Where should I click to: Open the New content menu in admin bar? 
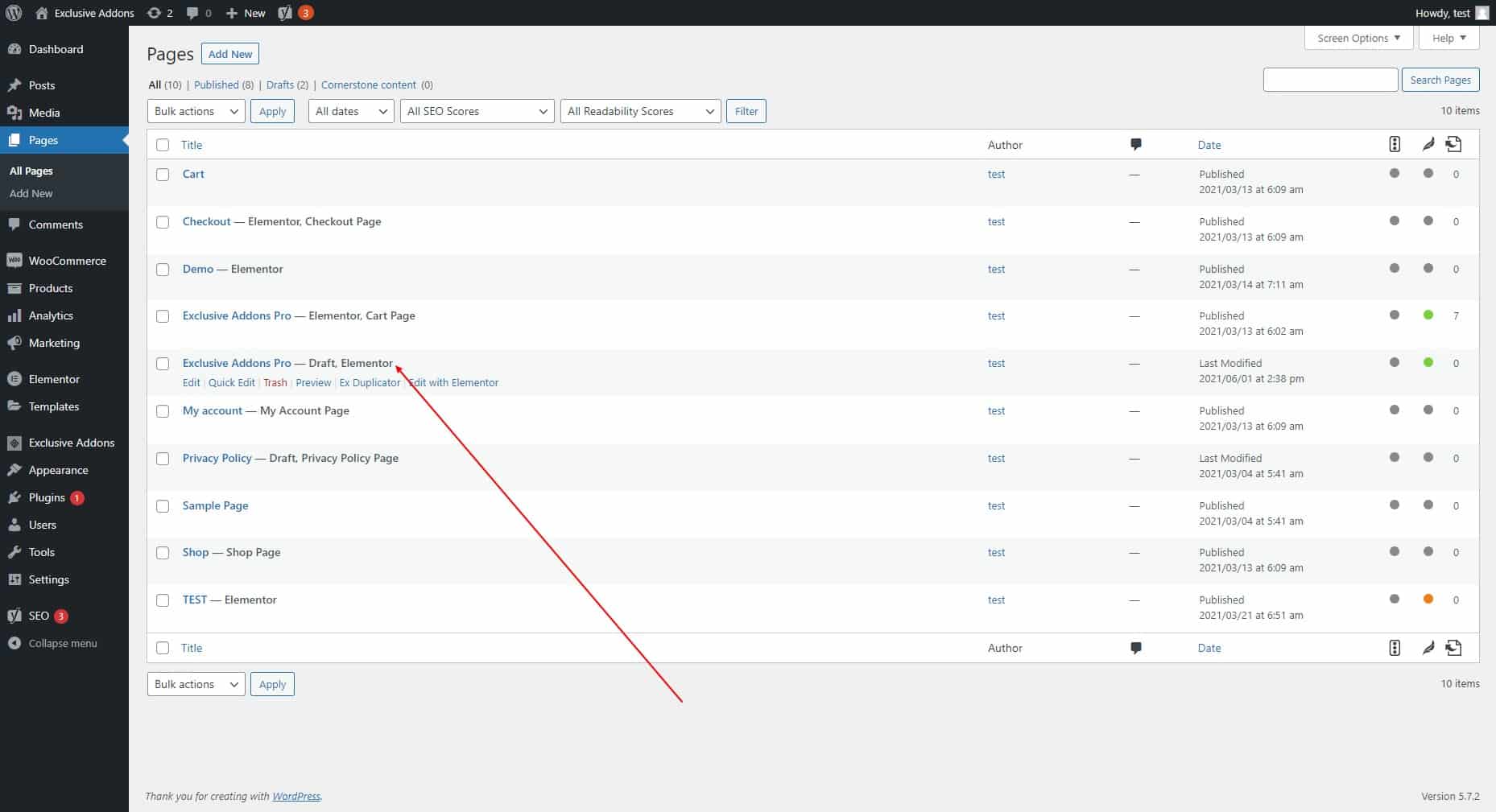(x=246, y=13)
